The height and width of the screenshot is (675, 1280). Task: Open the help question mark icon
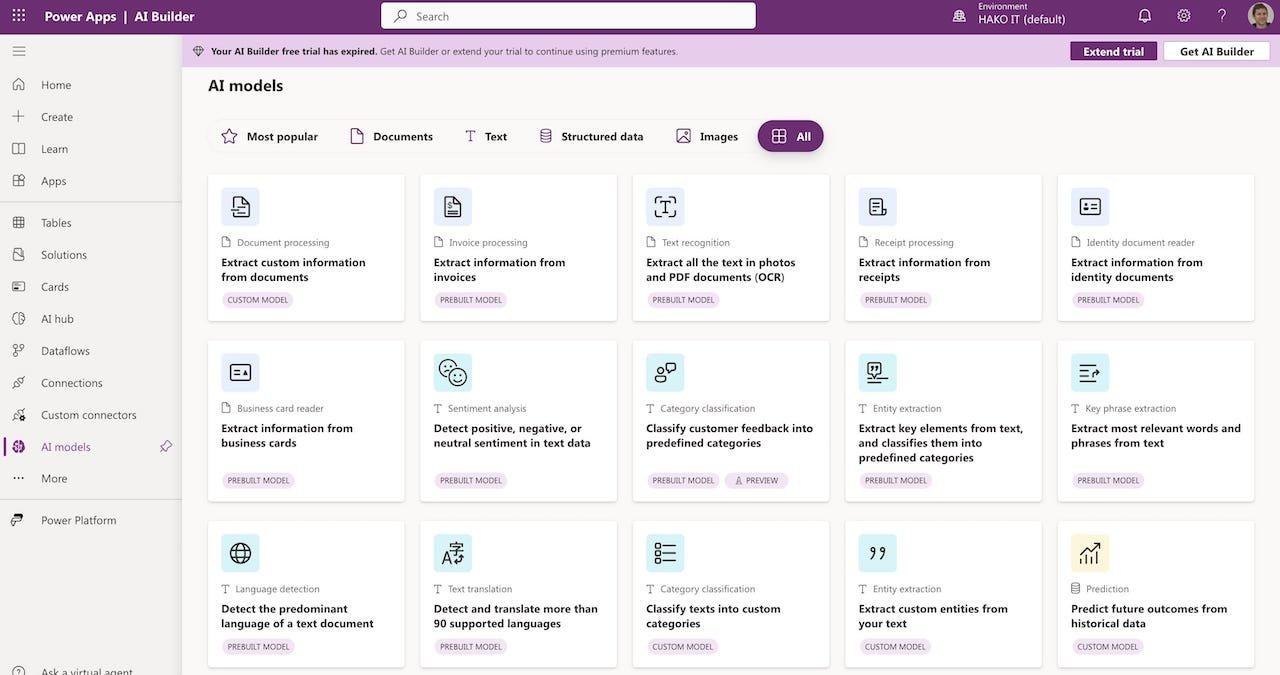click(1222, 16)
